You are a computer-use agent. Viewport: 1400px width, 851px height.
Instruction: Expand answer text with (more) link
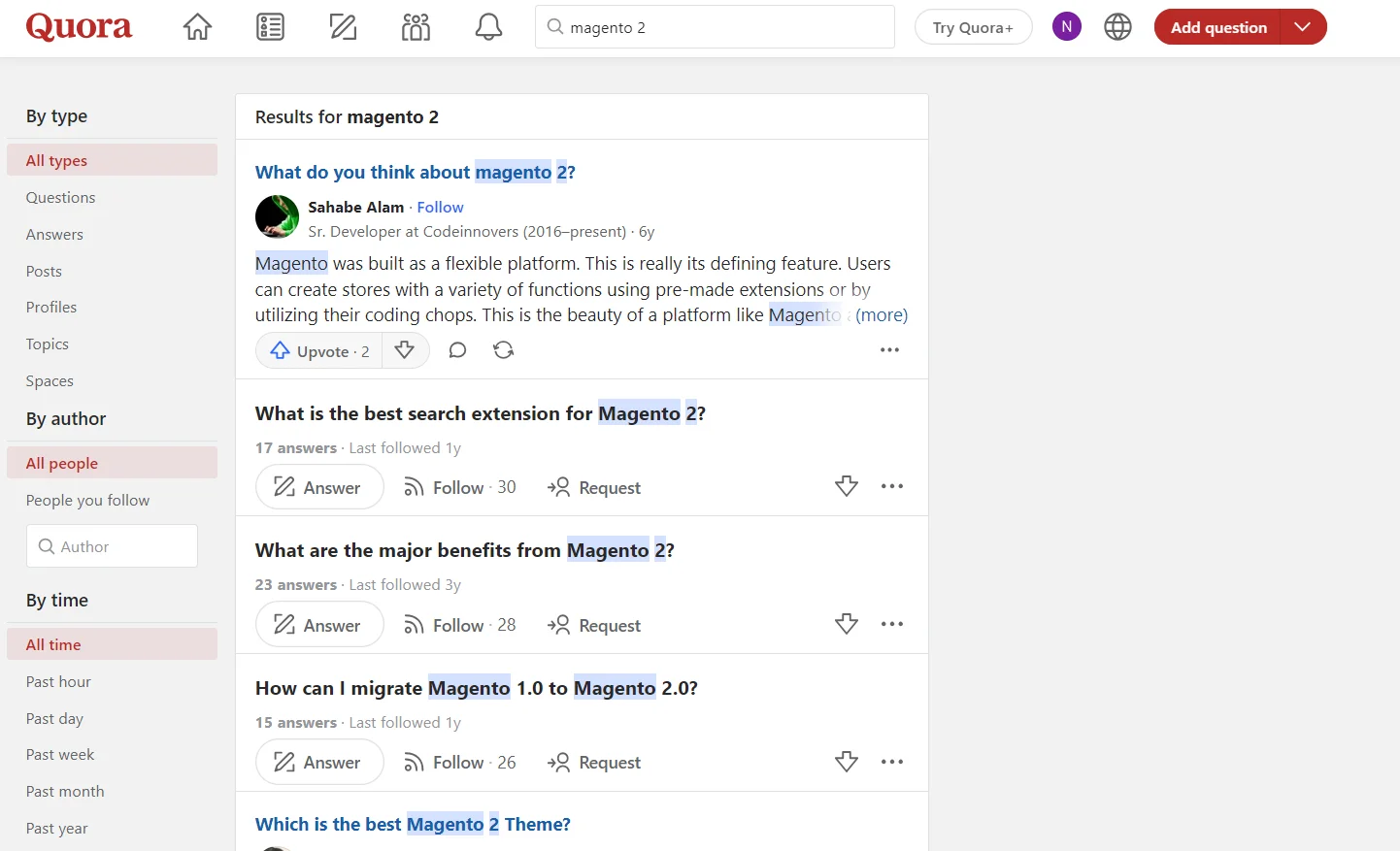point(881,315)
